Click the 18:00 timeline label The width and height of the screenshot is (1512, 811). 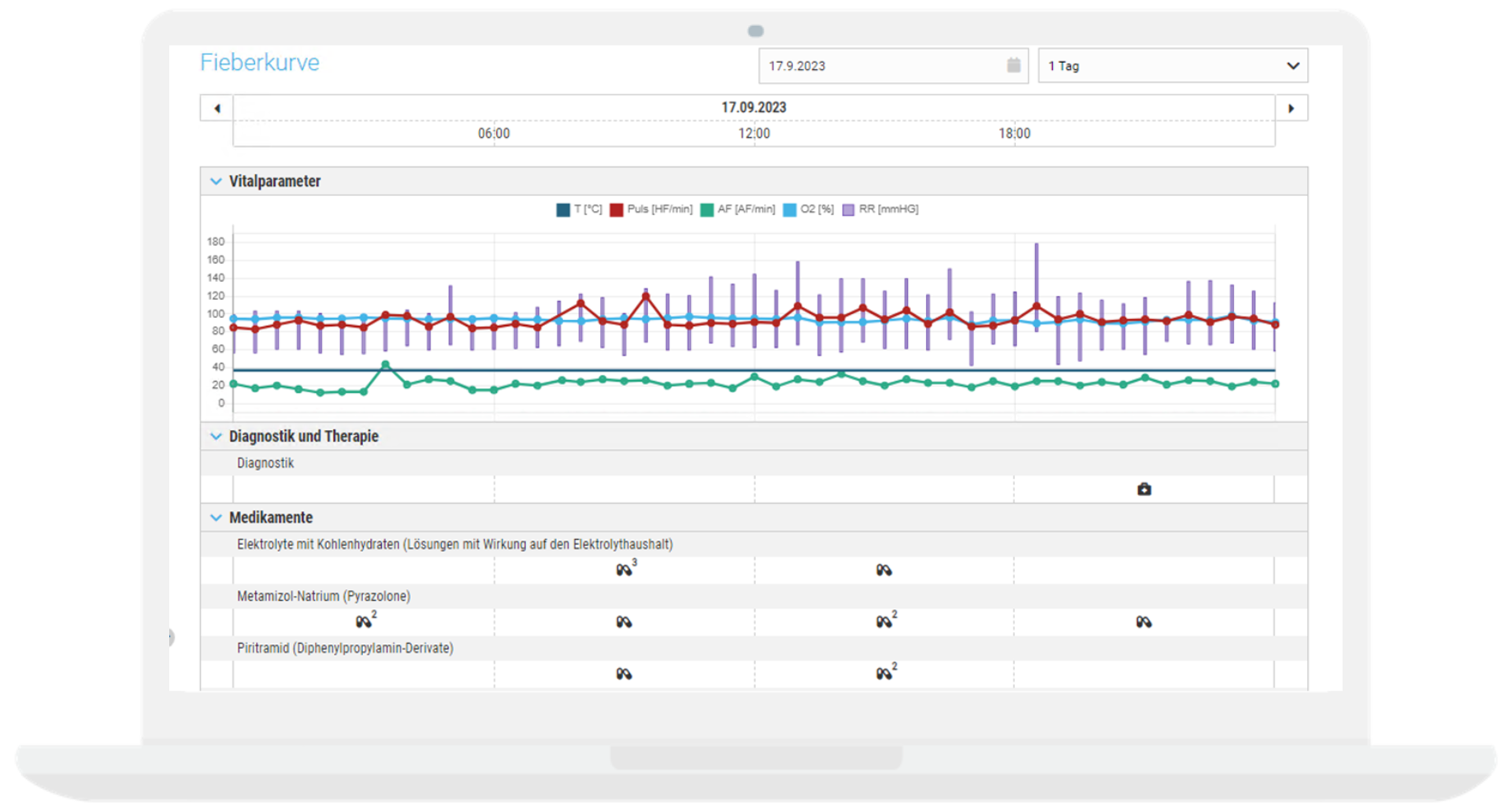(x=1014, y=133)
